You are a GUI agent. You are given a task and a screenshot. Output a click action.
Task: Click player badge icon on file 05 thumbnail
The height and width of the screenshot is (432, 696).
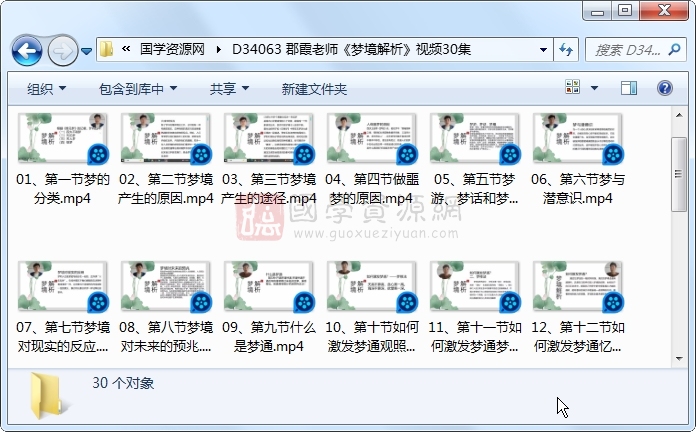pos(510,155)
